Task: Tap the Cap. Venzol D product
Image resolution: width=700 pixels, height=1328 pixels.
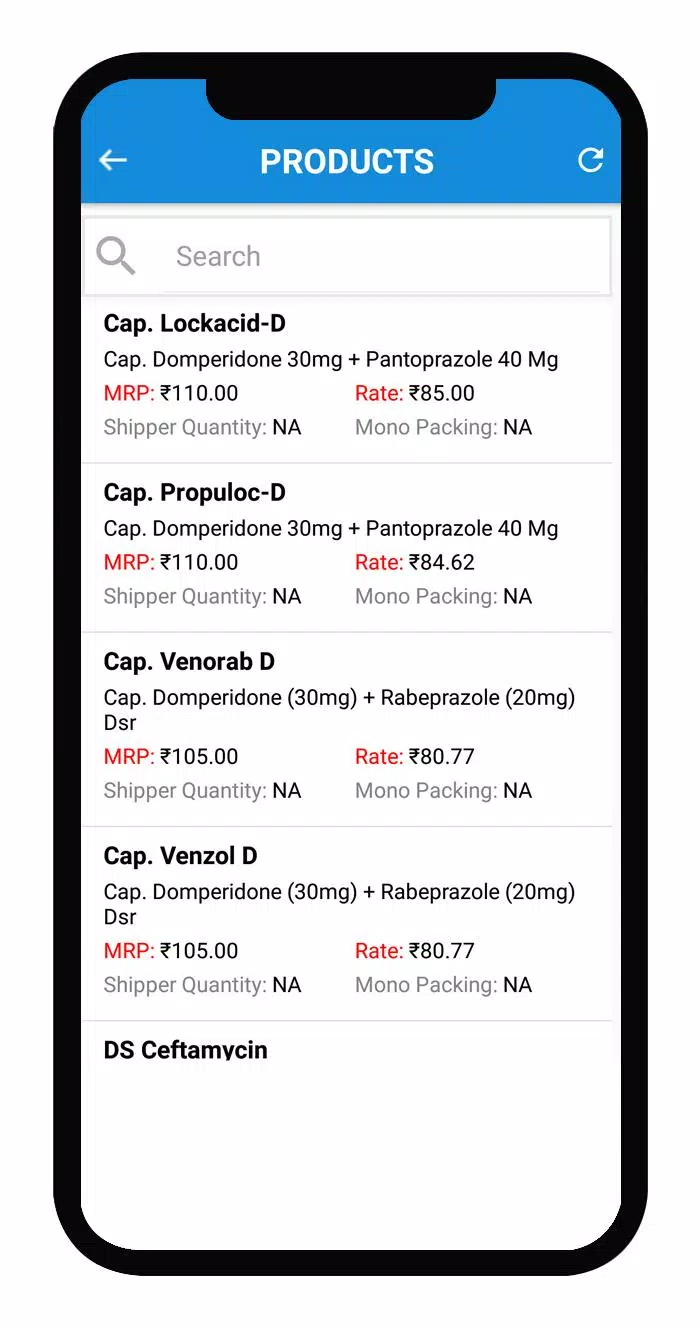Action: [180, 856]
